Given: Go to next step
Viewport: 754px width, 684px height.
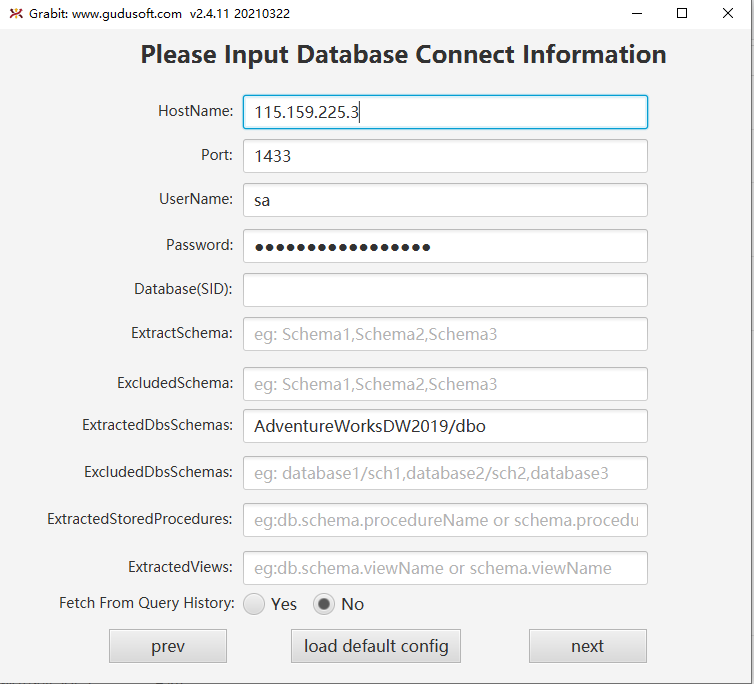Looking at the screenshot, I should click(x=587, y=646).
